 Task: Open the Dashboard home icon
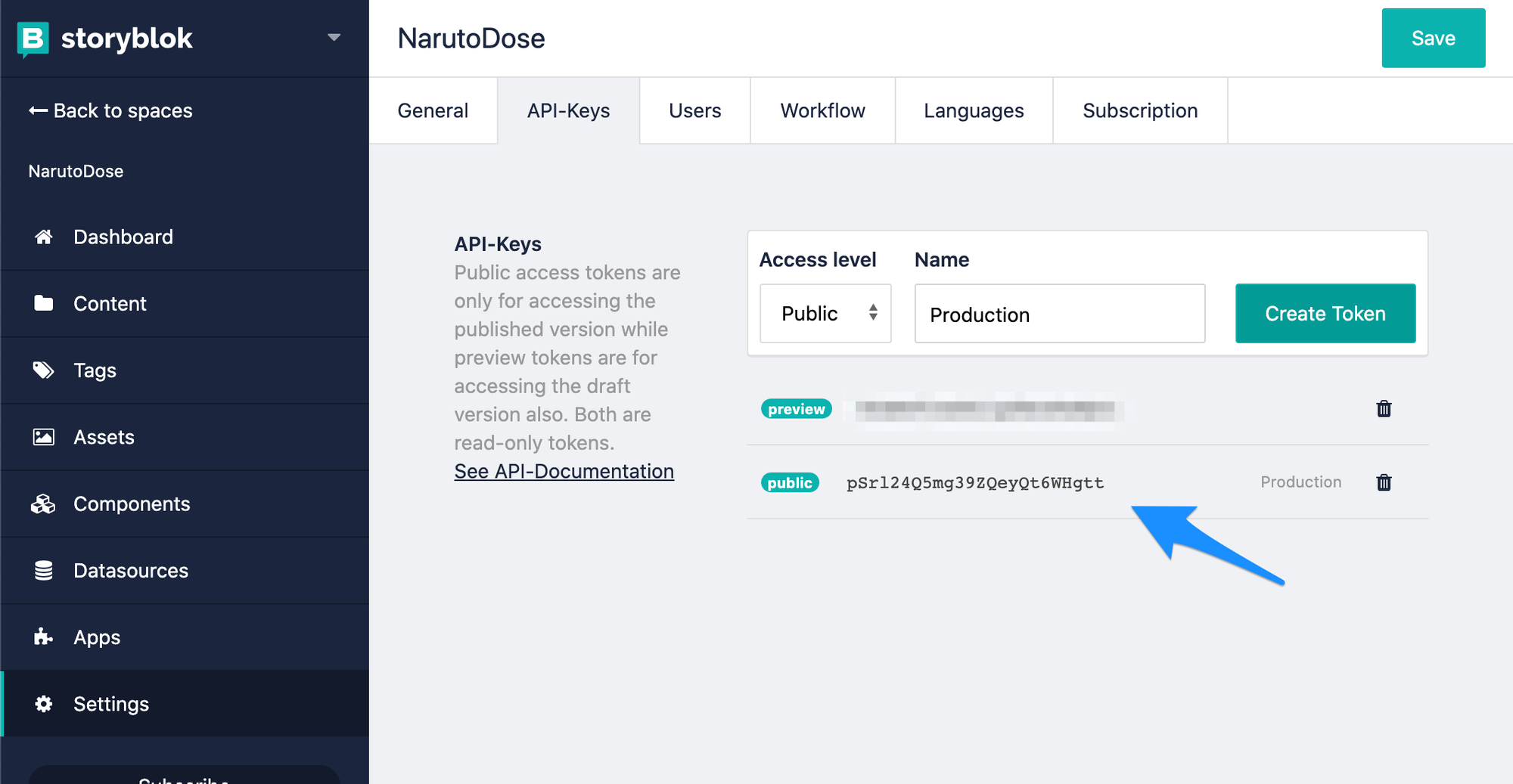click(44, 237)
